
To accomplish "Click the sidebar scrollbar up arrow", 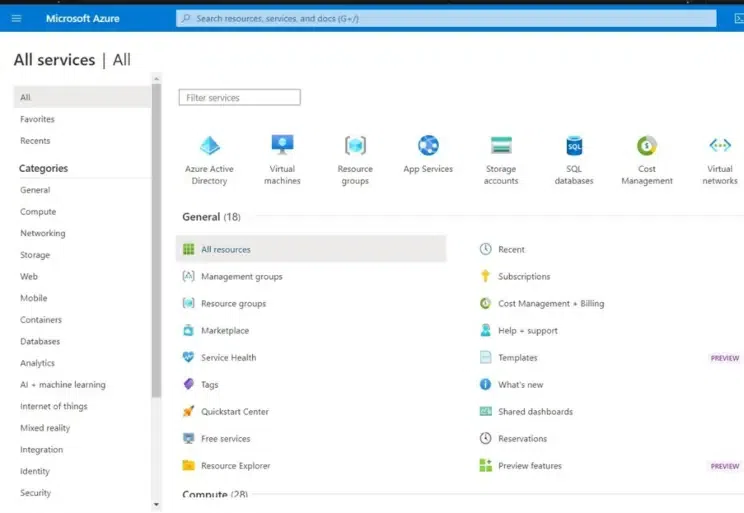I will [157, 79].
